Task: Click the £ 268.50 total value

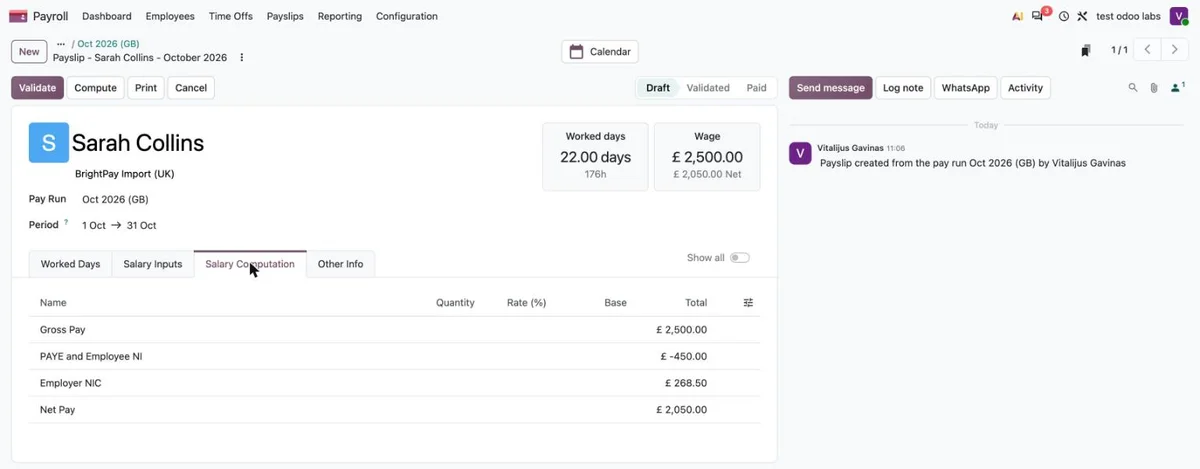Action: [686, 383]
